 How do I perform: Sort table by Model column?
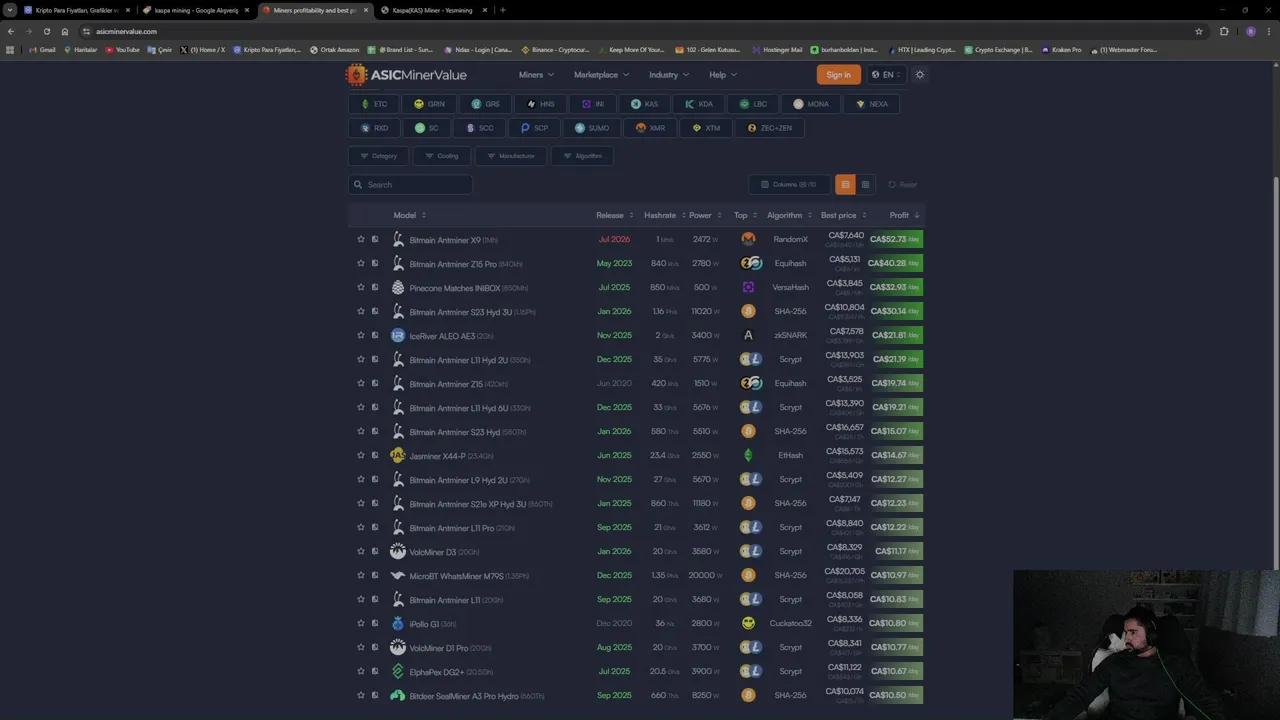409,215
